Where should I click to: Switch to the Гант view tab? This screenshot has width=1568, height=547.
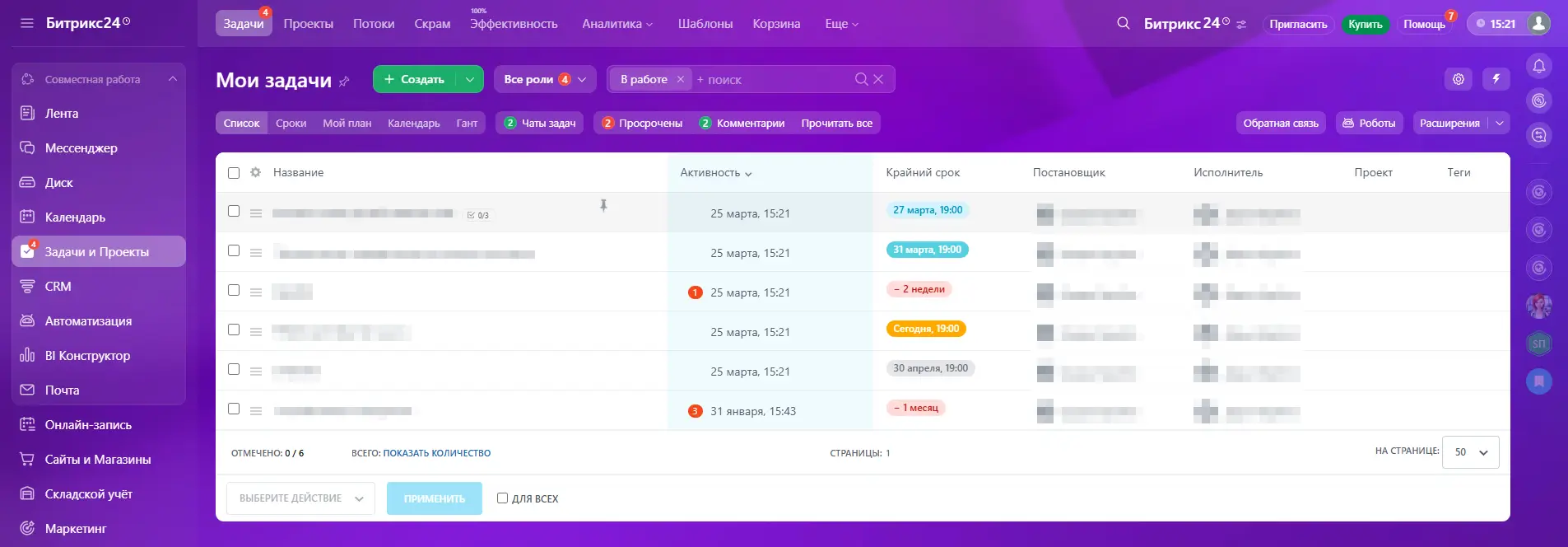pos(467,123)
